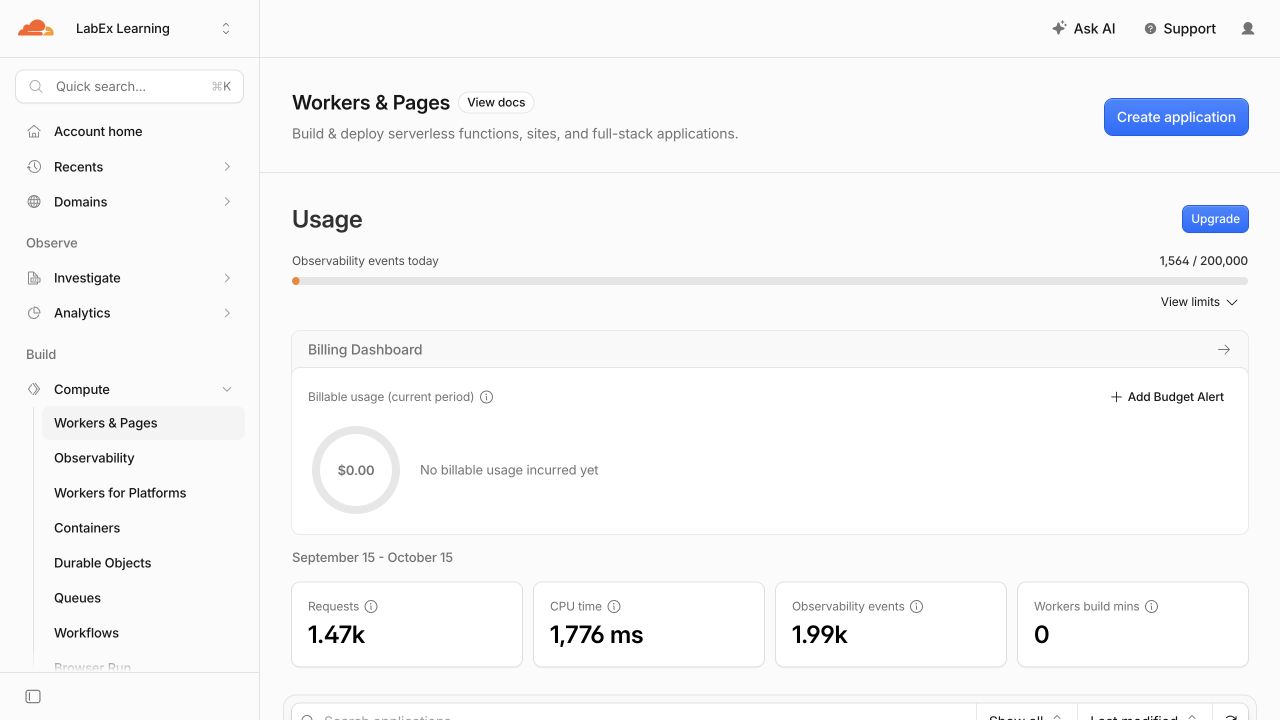1280x720 pixels.
Task: Open Ask AI assistant
Action: coord(1083,29)
